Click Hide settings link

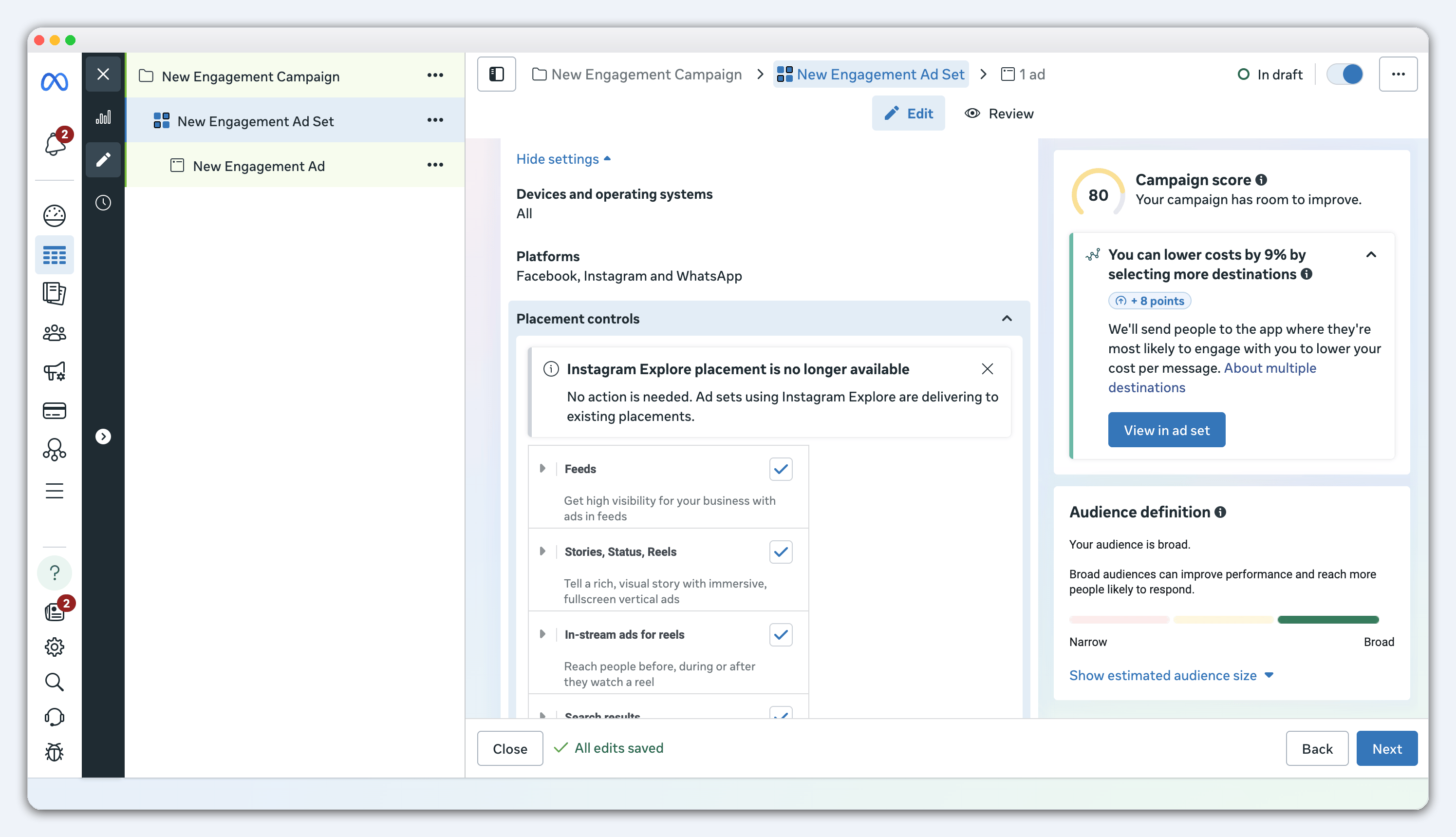(563, 159)
